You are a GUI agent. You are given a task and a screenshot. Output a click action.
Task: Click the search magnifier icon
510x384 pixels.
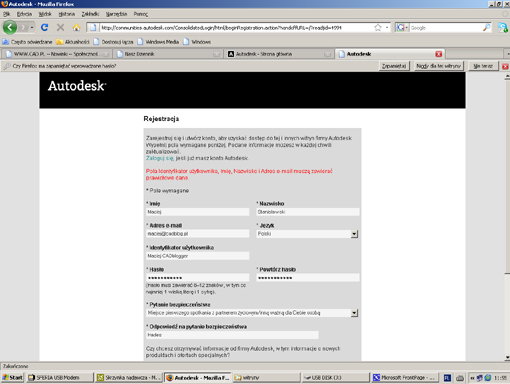pyautogui.click(x=487, y=28)
